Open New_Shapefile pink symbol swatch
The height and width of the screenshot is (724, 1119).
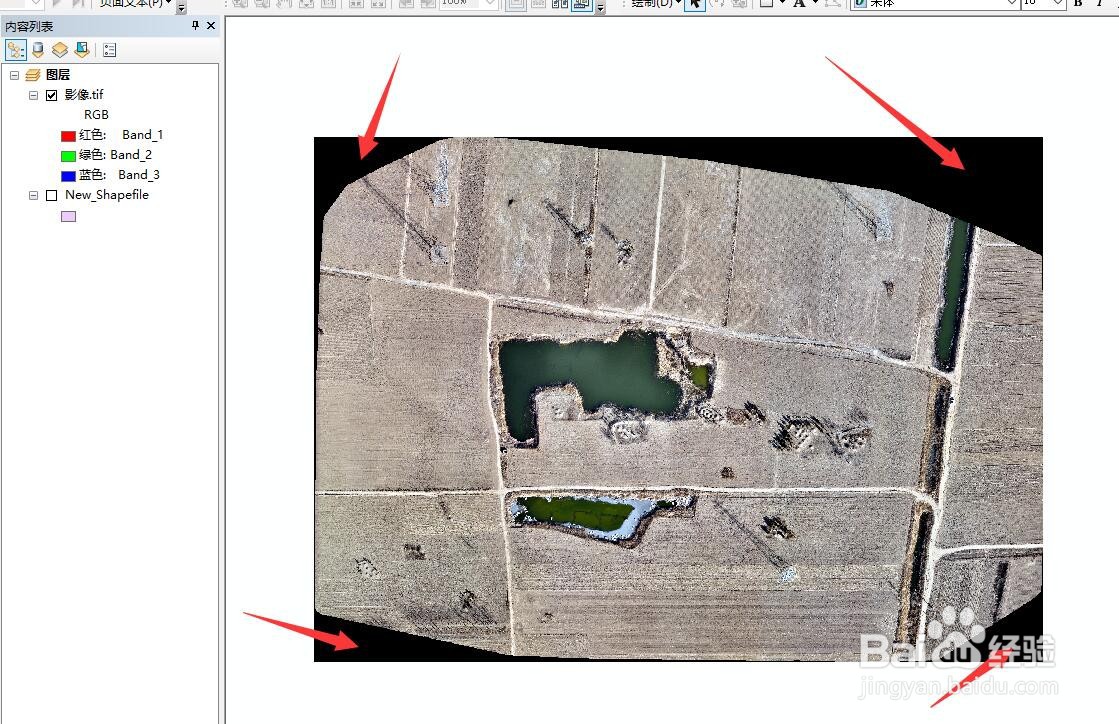pos(69,216)
